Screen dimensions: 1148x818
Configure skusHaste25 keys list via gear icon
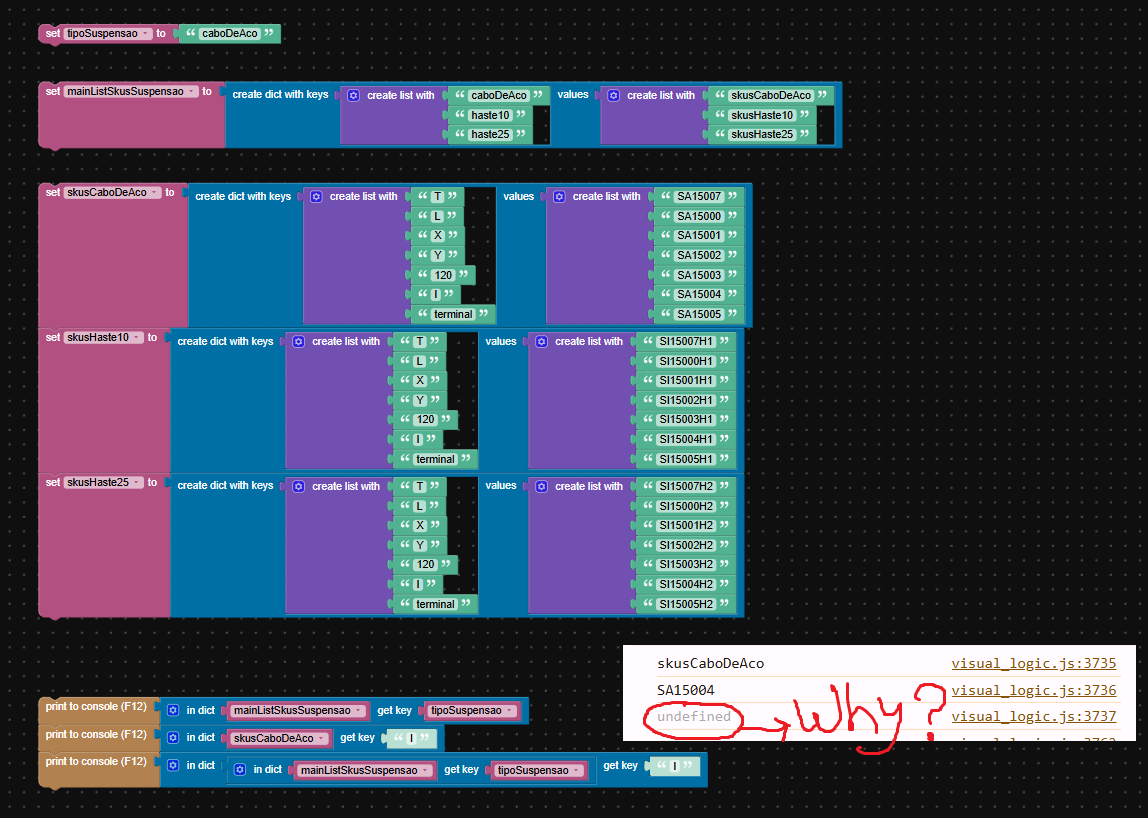(x=299, y=486)
